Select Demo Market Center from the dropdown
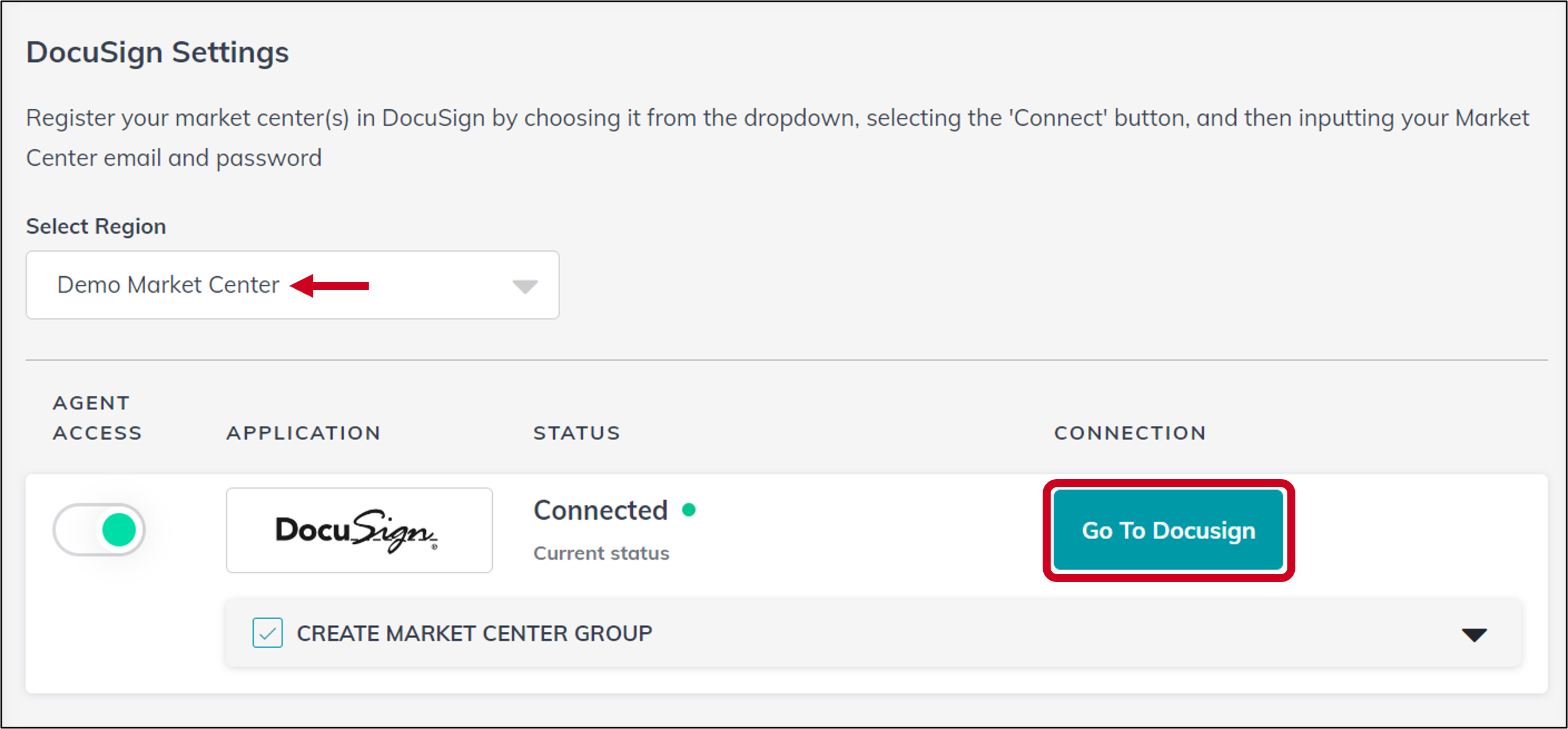 [x=167, y=284]
